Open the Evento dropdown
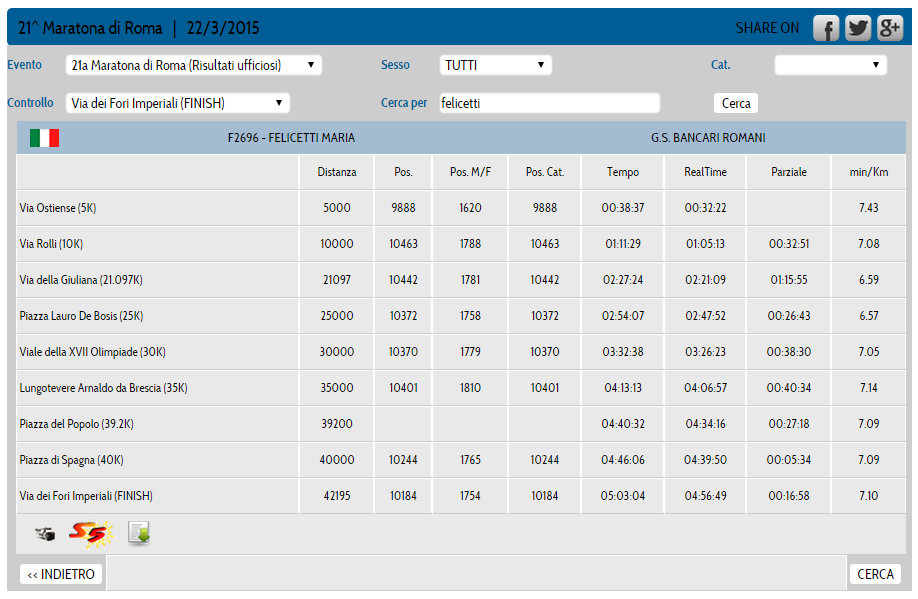This screenshot has height=599, width=918. [194, 65]
